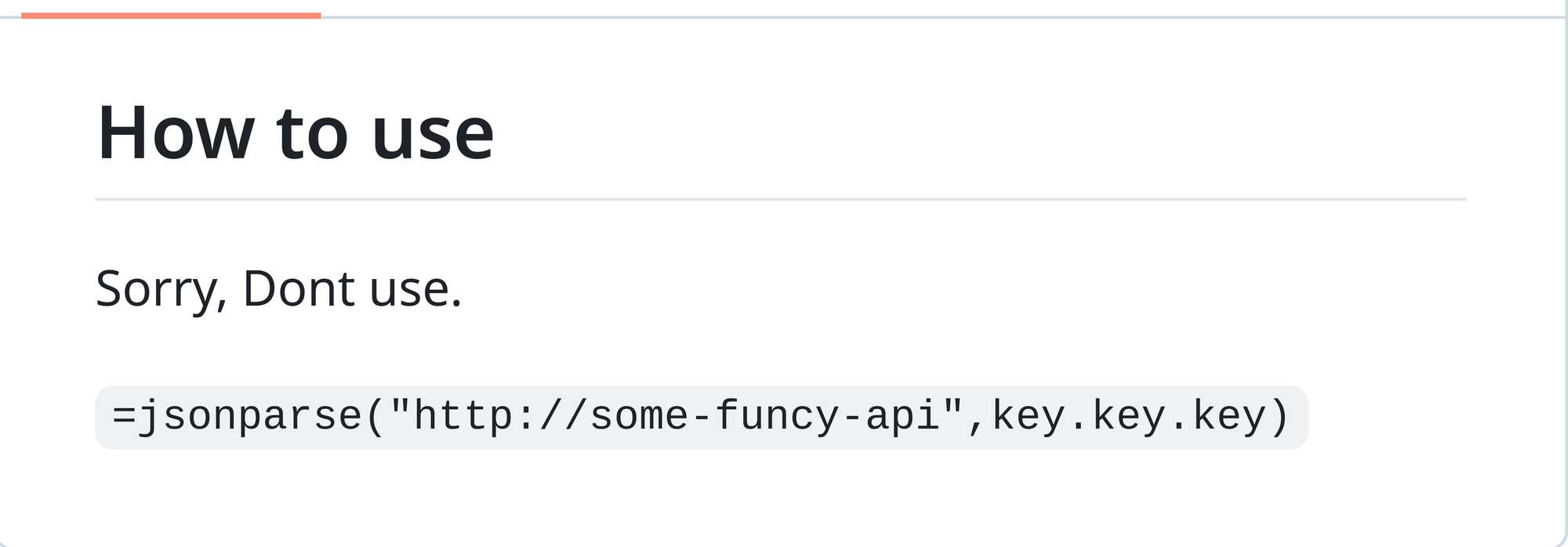Click "some-funcy-api" in the code snippet
The width and height of the screenshot is (1568, 547).
[x=764, y=415]
